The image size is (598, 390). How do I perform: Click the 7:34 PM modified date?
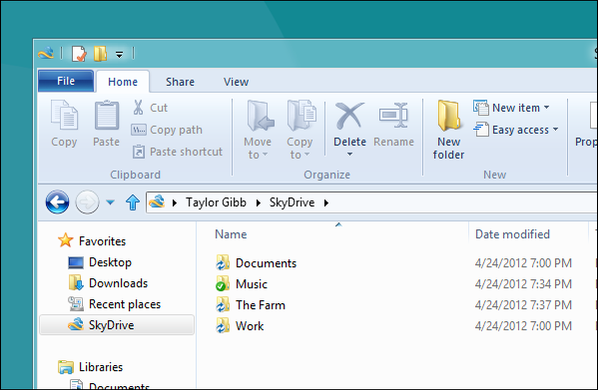(523, 284)
